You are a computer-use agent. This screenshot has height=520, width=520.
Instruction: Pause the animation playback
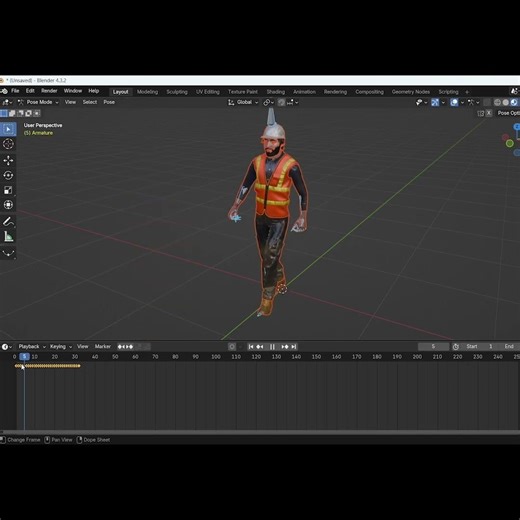[272, 347]
